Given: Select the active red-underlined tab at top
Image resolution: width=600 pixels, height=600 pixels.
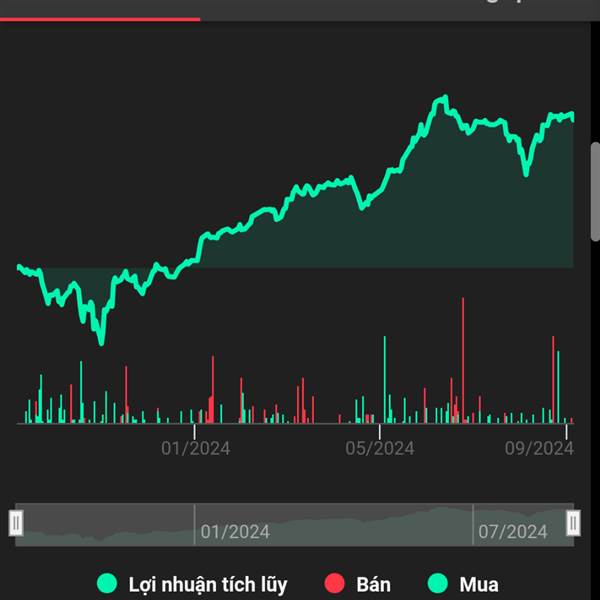Looking at the screenshot, I should point(100,10).
